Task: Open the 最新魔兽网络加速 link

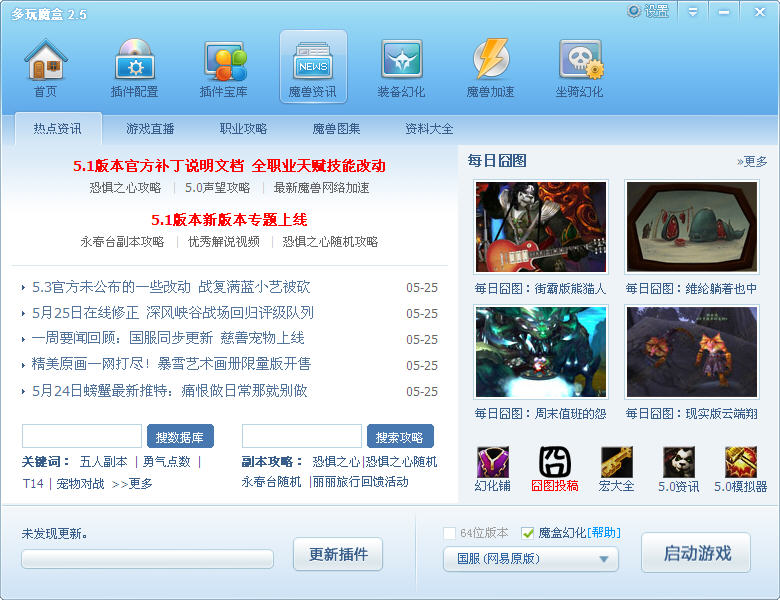Action: (322, 188)
